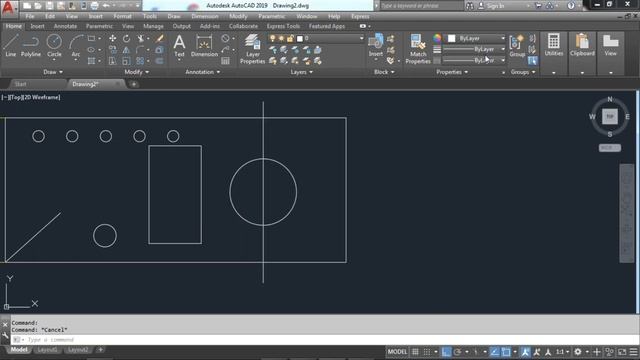
Task: Click the Copy tool in Modify panel
Action: [112, 50]
